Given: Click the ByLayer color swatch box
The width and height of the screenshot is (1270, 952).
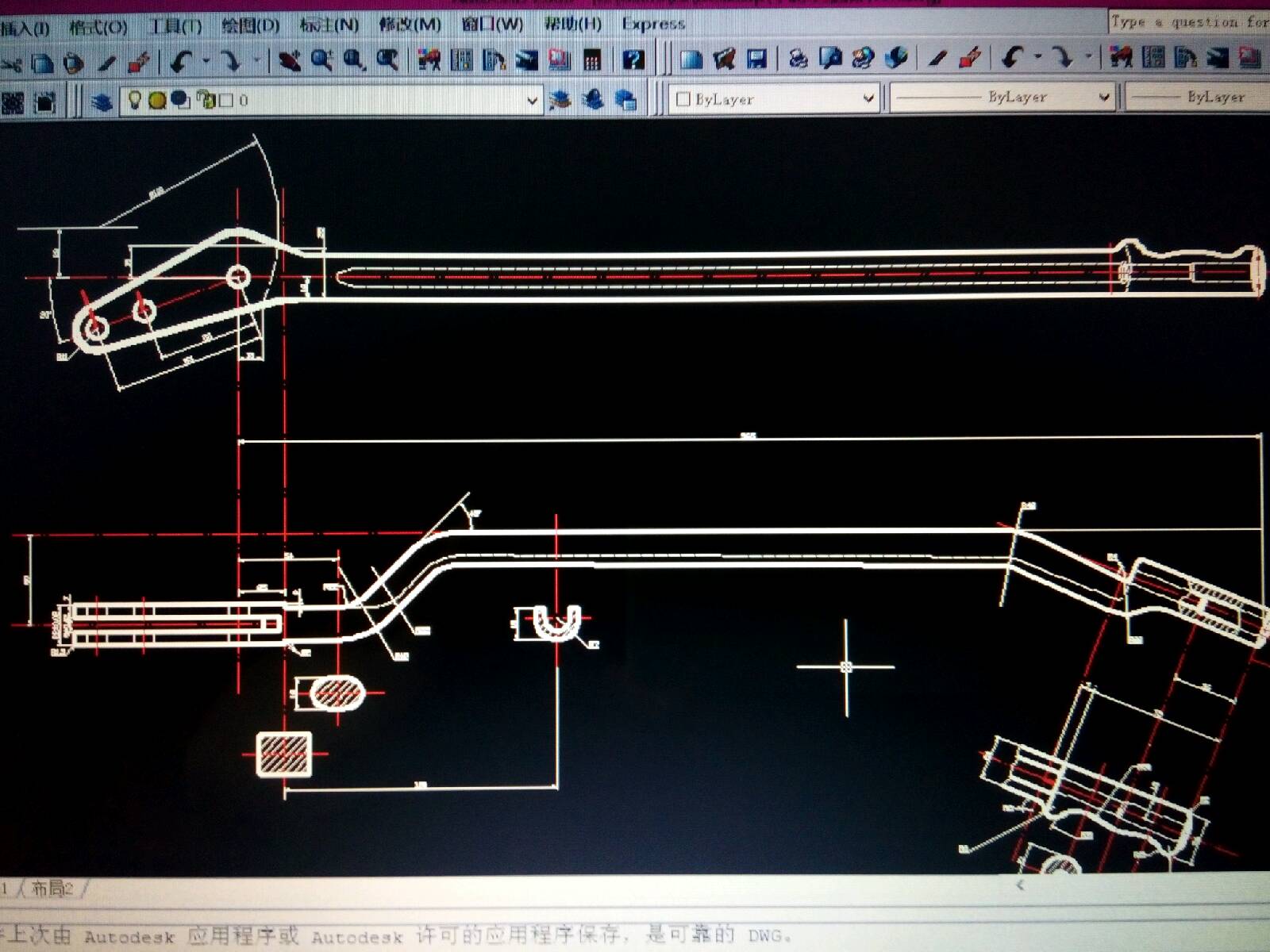Looking at the screenshot, I should point(683,99).
